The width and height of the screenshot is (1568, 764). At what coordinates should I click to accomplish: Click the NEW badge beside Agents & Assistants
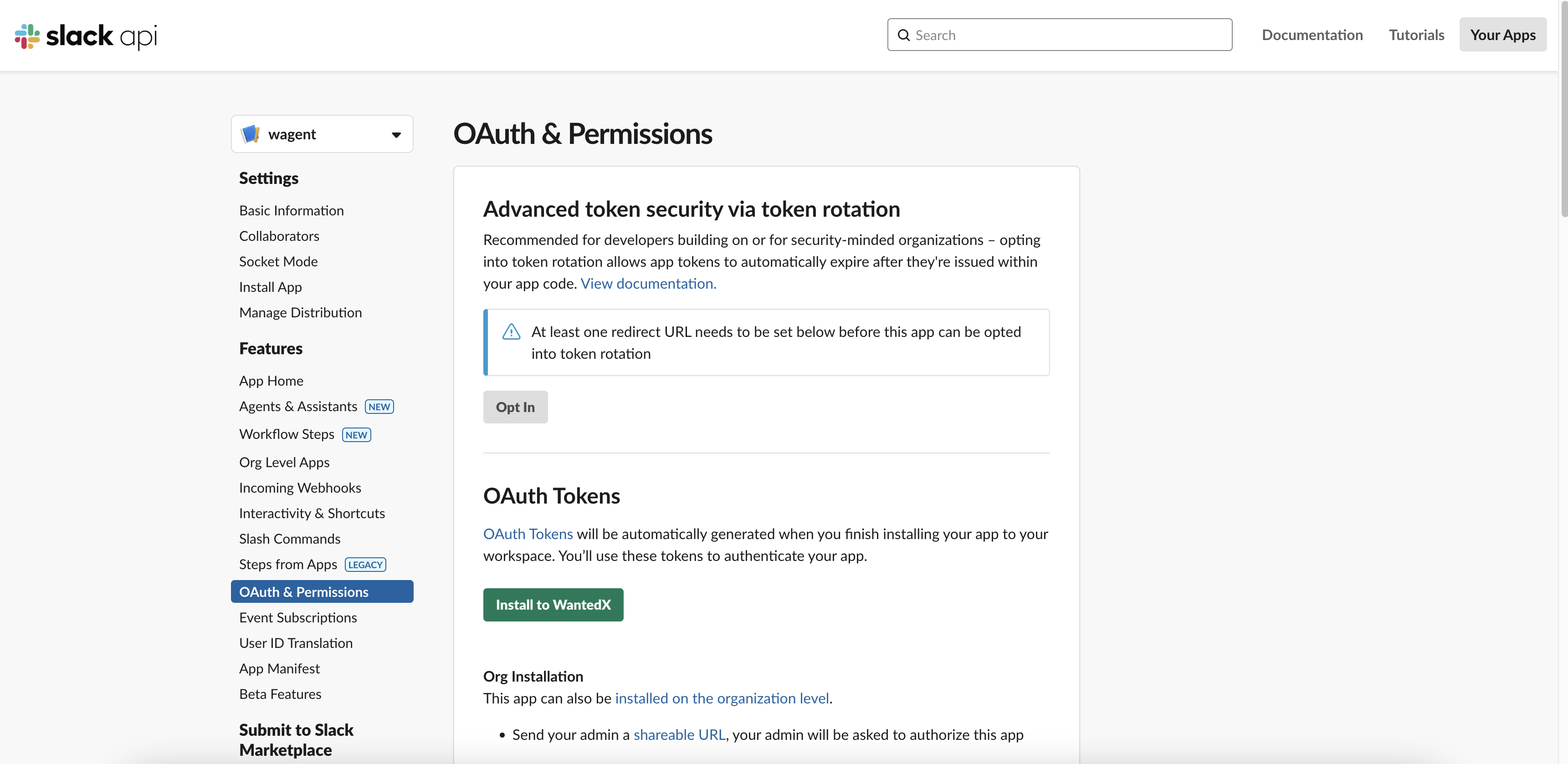379,406
